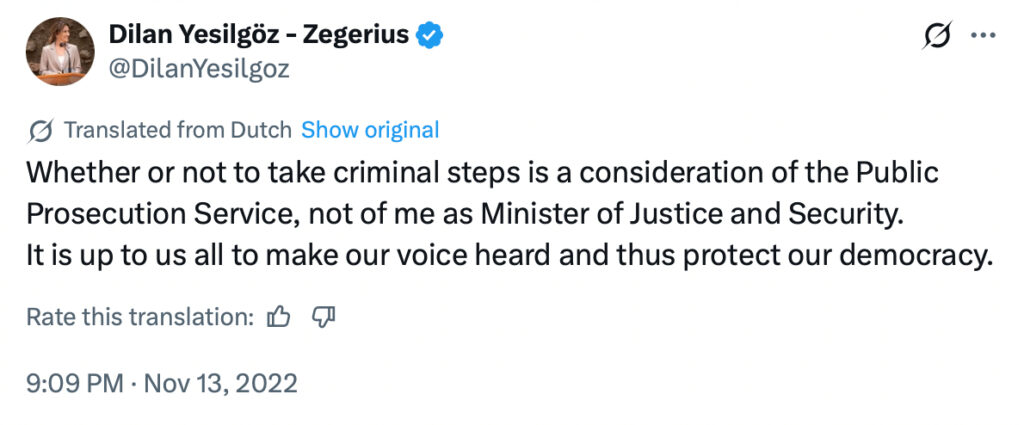The height and width of the screenshot is (425, 1024).
Task: Click the "Show original" link
Action: (370, 130)
